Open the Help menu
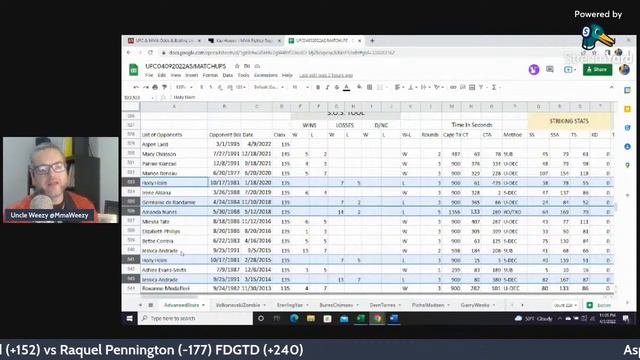 pyautogui.click(x=287, y=76)
